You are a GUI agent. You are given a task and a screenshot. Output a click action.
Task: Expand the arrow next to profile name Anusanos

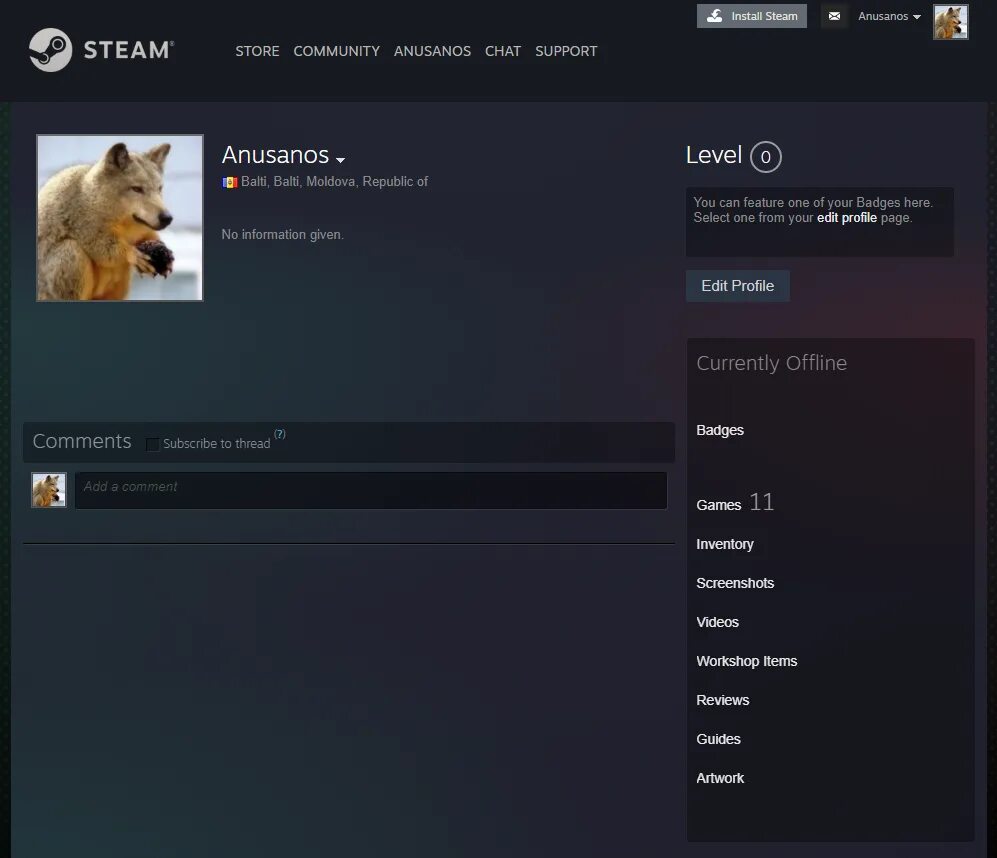coord(340,160)
